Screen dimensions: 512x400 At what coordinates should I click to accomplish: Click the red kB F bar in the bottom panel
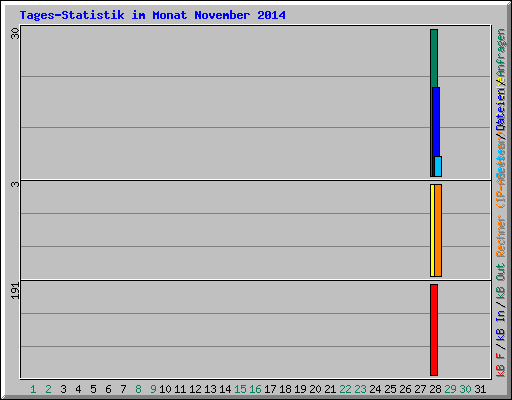point(434,330)
